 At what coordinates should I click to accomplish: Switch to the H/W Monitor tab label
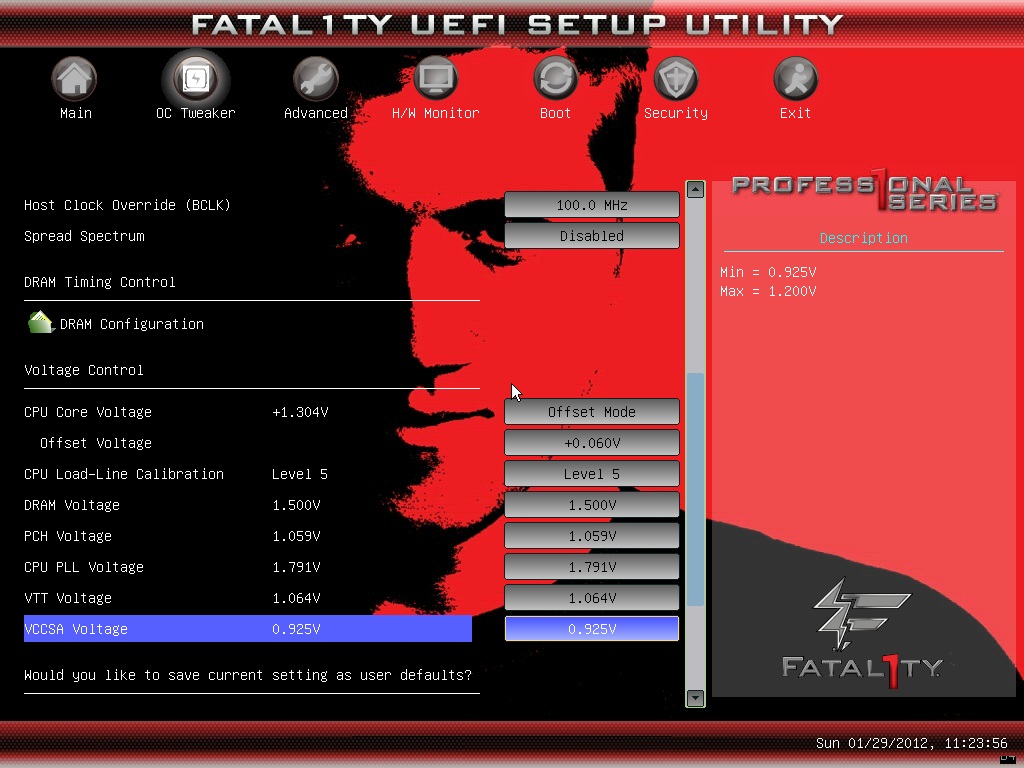[x=436, y=113]
